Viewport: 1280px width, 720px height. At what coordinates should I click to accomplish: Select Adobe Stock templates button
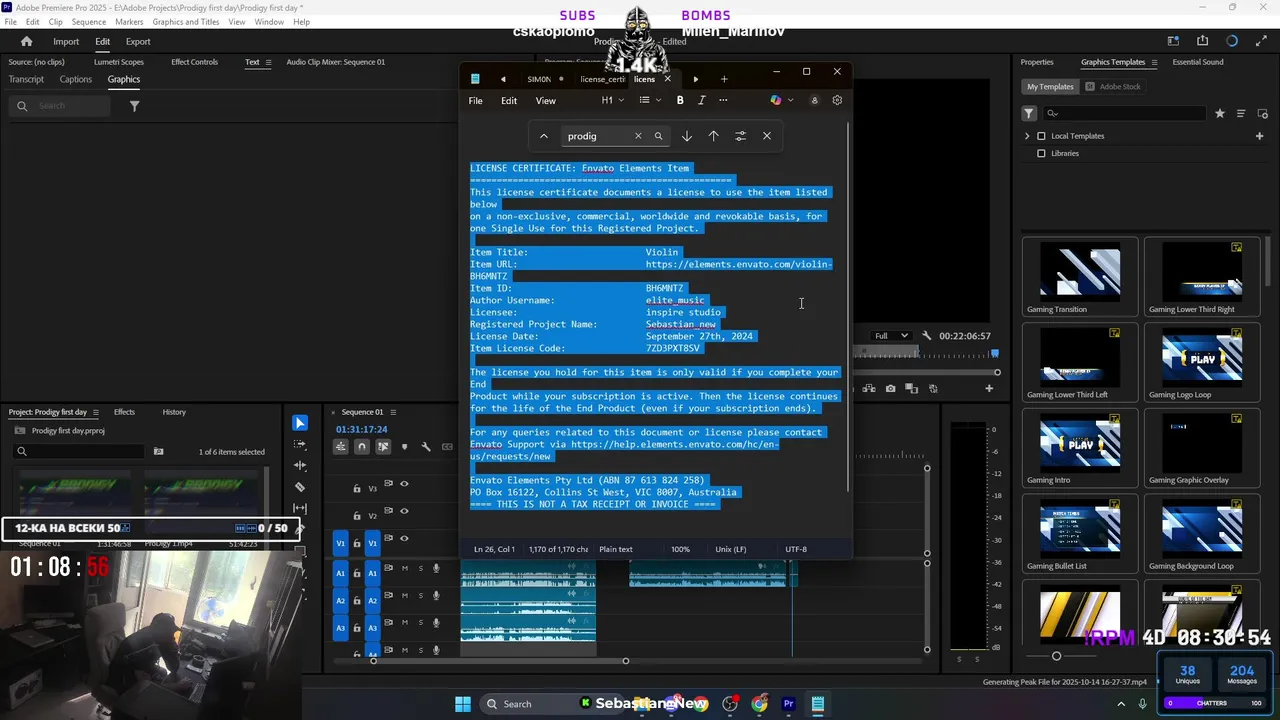pos(1113,87)
